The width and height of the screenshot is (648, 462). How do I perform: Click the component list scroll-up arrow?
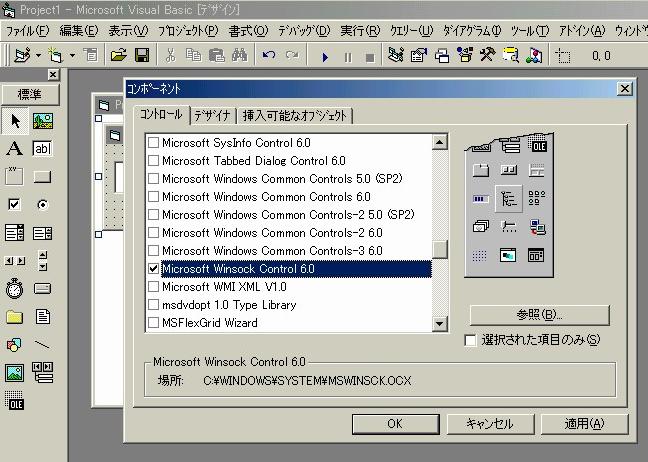(x=439, y=143)
